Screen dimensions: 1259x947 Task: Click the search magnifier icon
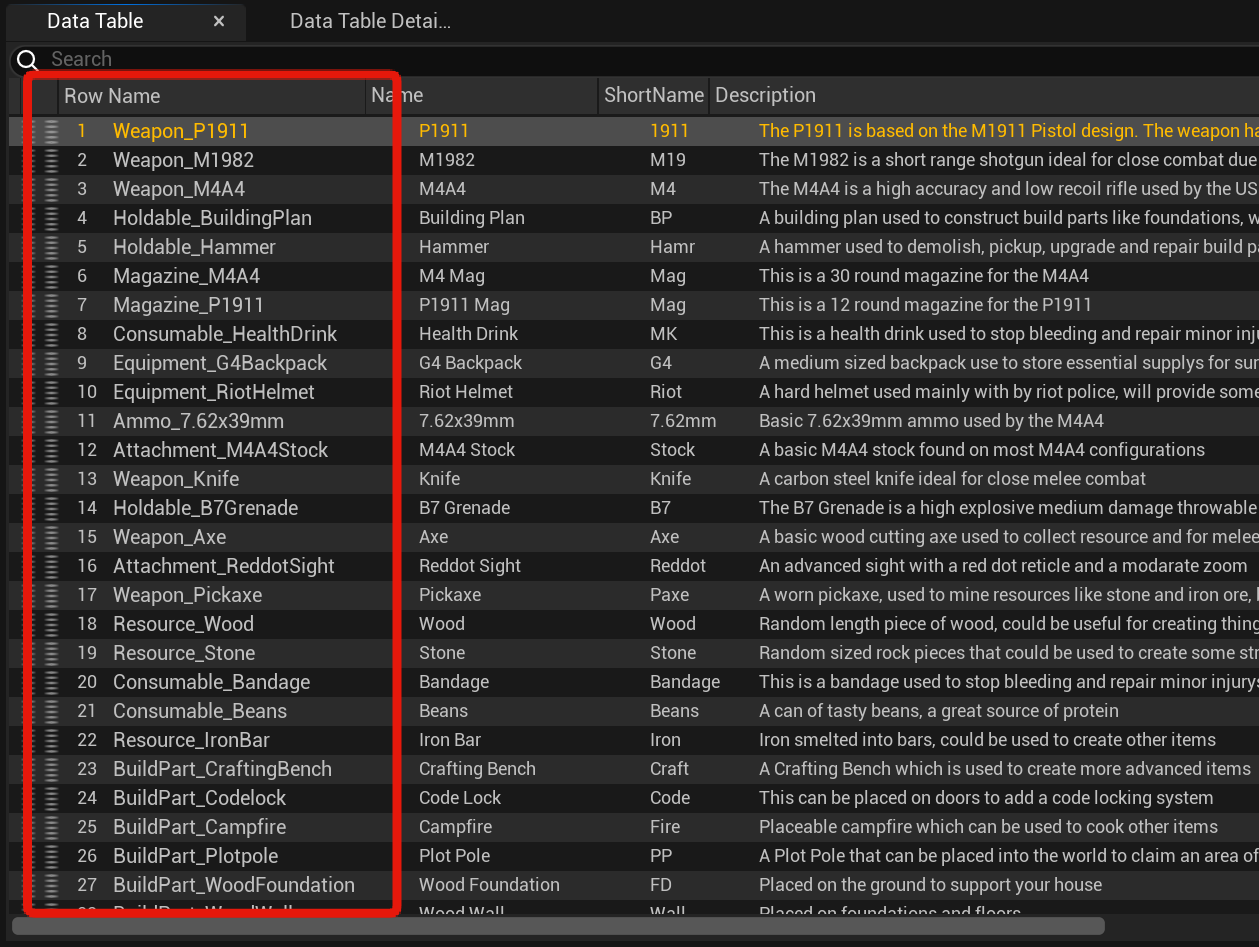click(27, 60)
